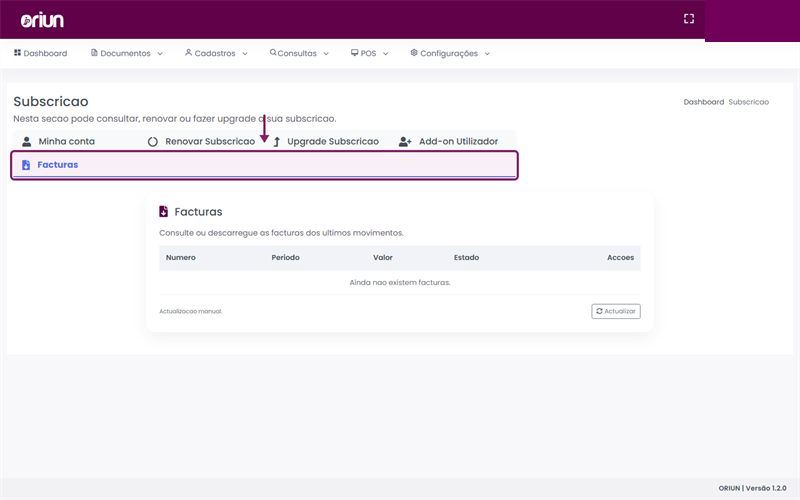
Task: Click the Upgrade Subscricao arrow icon
Action: click(276, 141)
